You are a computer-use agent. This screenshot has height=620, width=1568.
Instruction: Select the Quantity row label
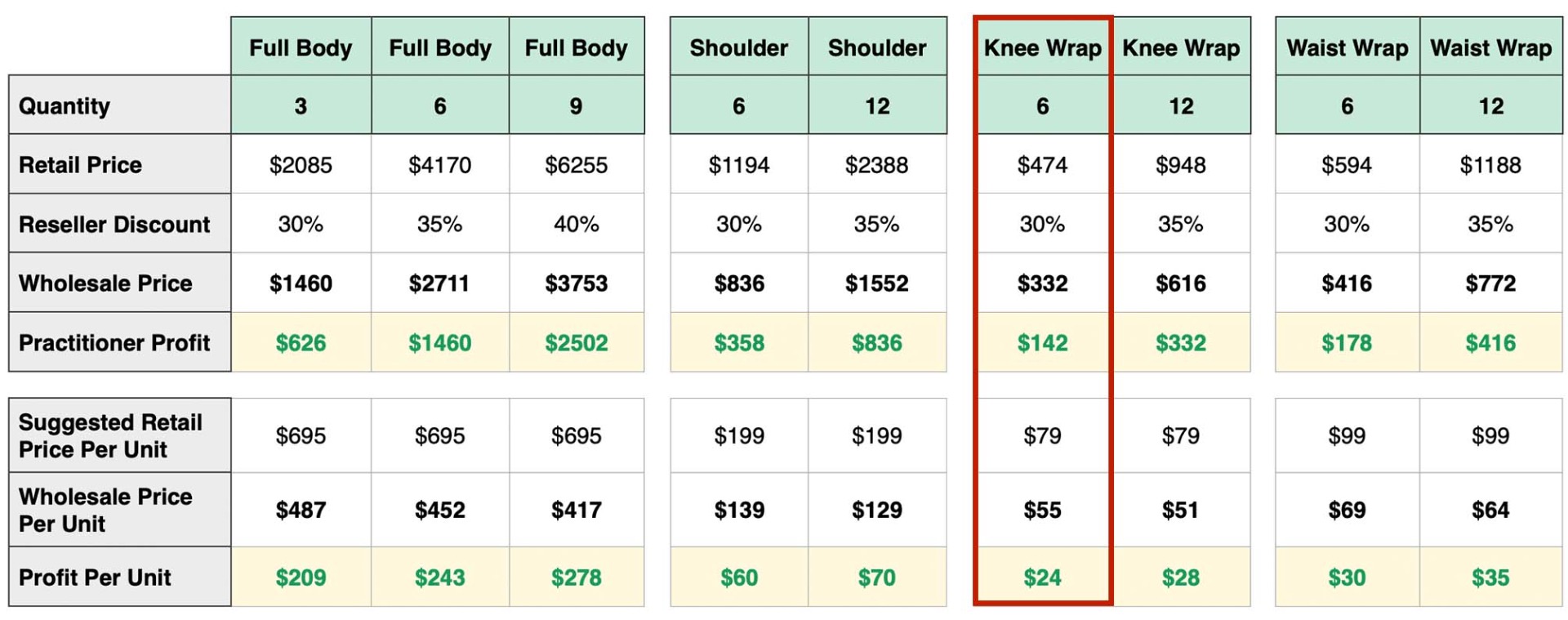click(x=119, y=105)
